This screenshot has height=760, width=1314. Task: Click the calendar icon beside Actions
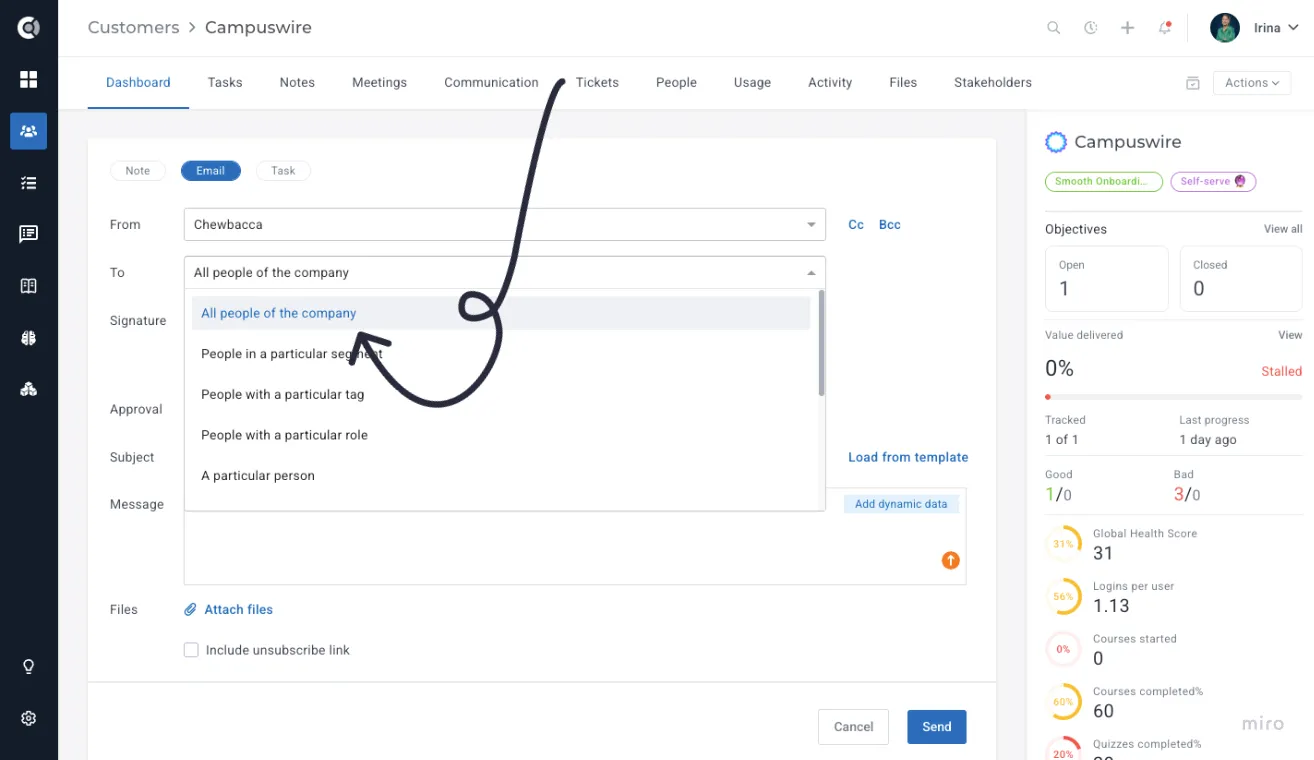pos(1192,83)
